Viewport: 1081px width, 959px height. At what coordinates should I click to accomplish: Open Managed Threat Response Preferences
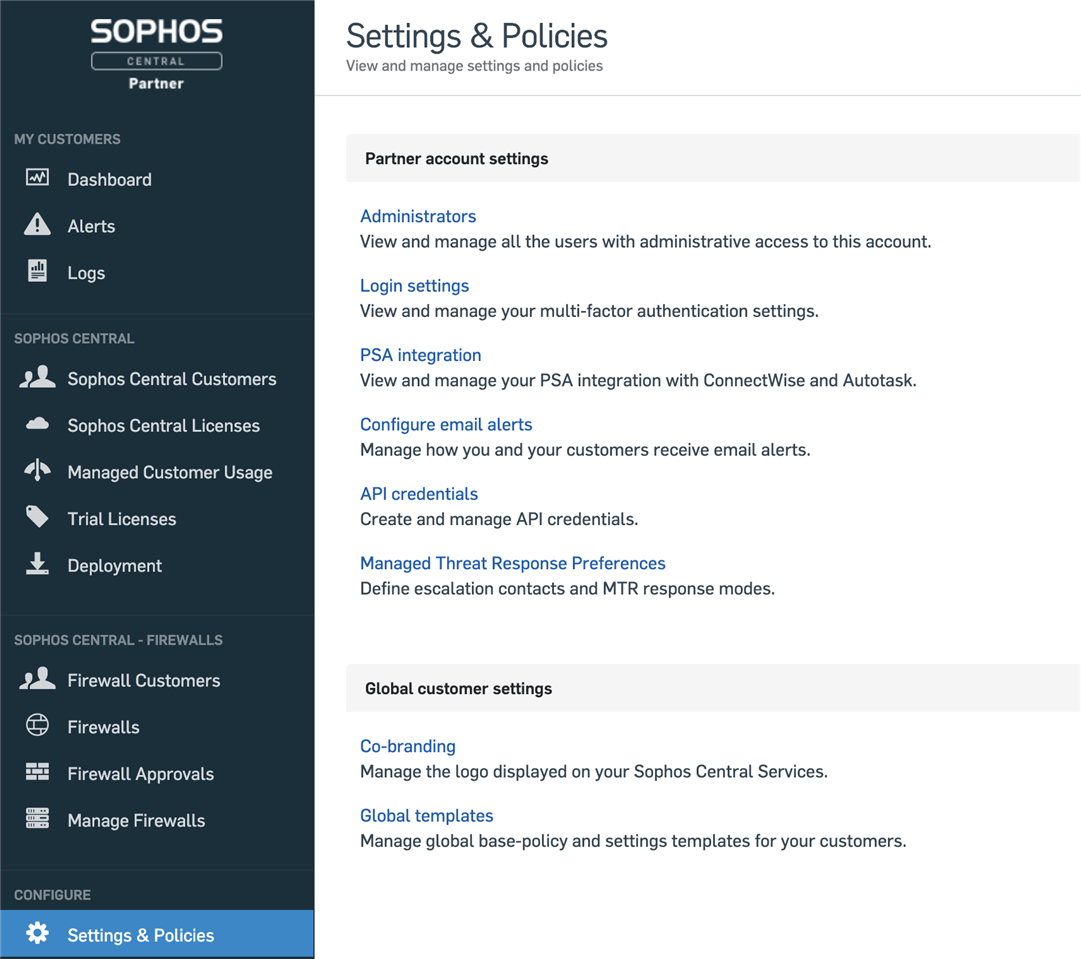[512, 564]
